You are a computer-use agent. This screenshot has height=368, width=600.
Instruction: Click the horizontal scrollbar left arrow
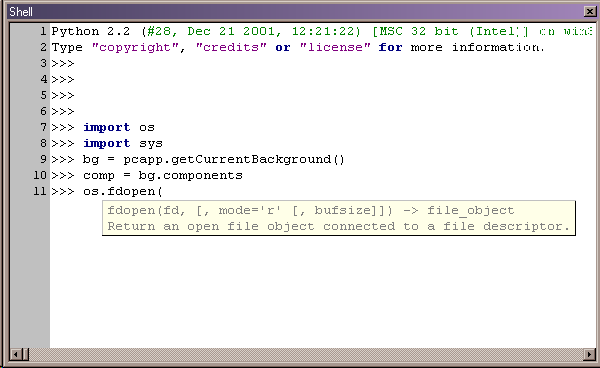tap(15, 354)
